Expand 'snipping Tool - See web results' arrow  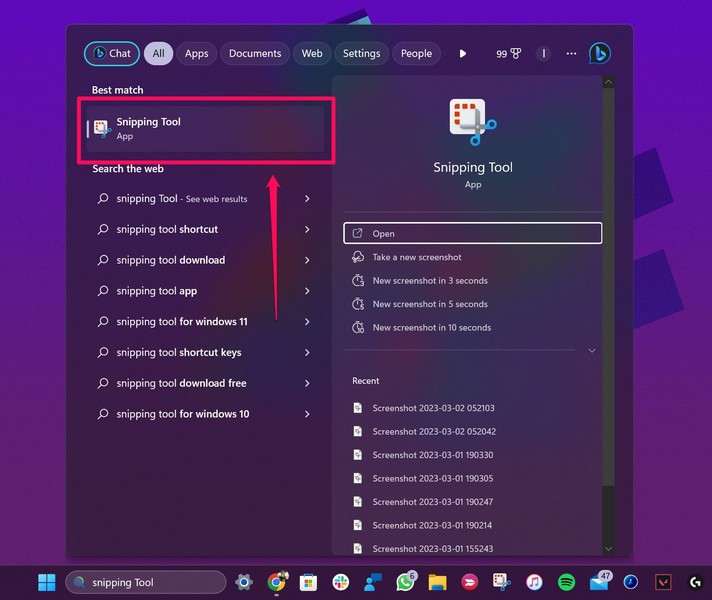[x=307, y=198]
